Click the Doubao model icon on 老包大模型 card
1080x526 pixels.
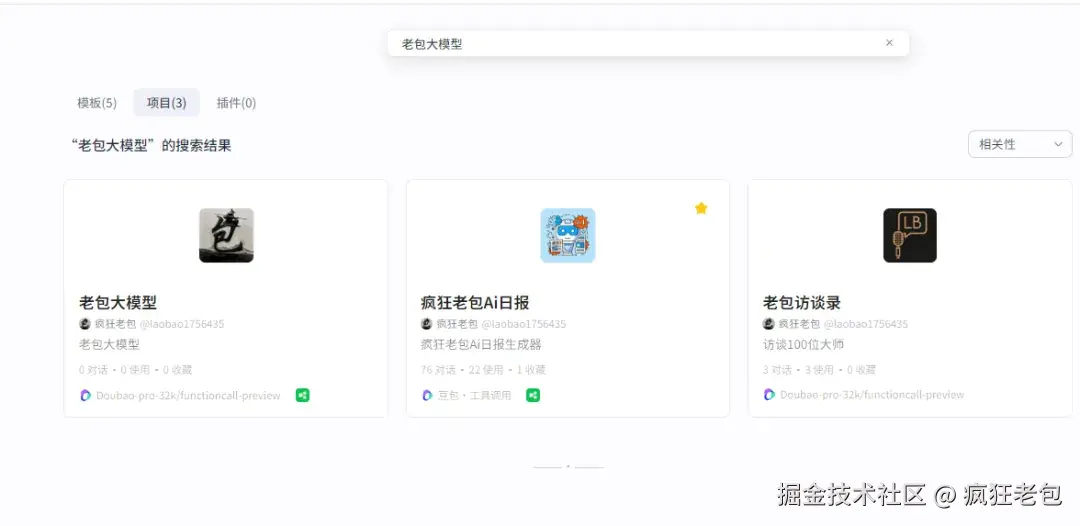coord(85,395)
